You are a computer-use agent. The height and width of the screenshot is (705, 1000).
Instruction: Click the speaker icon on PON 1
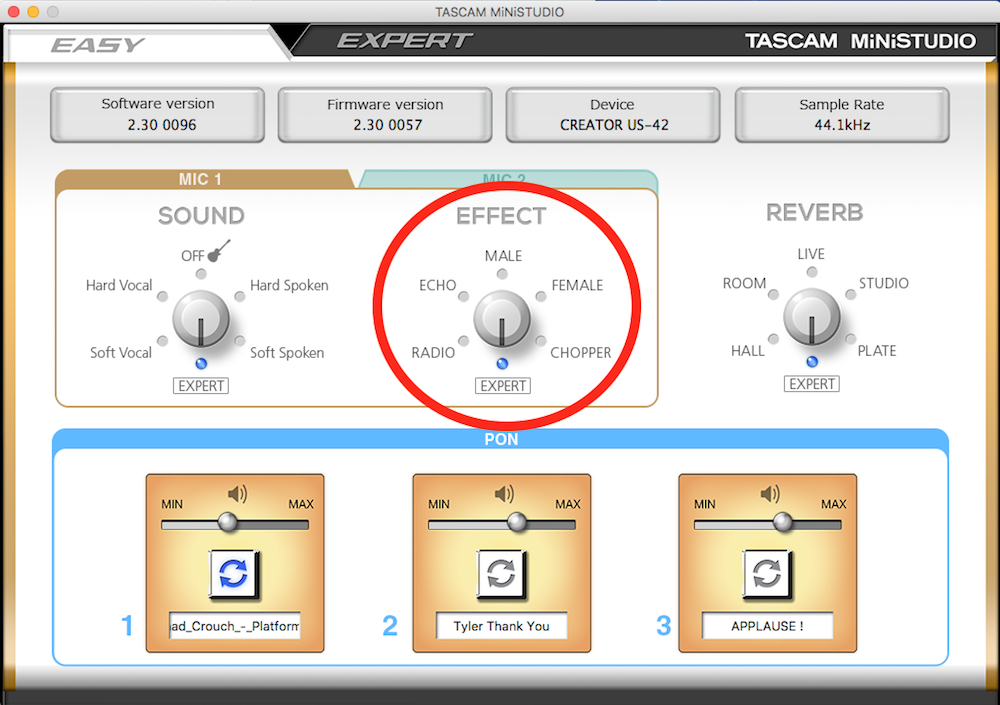coord(237,494)
